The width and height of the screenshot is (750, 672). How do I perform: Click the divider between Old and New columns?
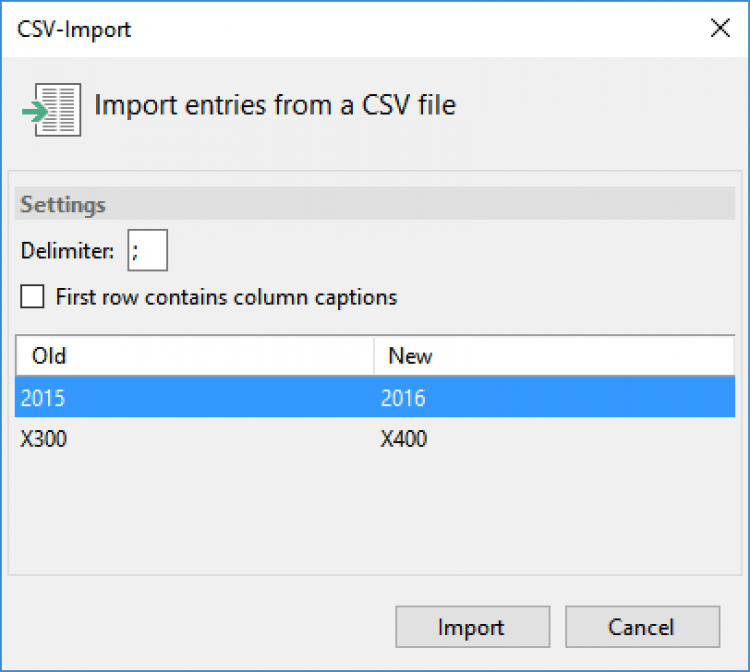click(x=374, y=355)
